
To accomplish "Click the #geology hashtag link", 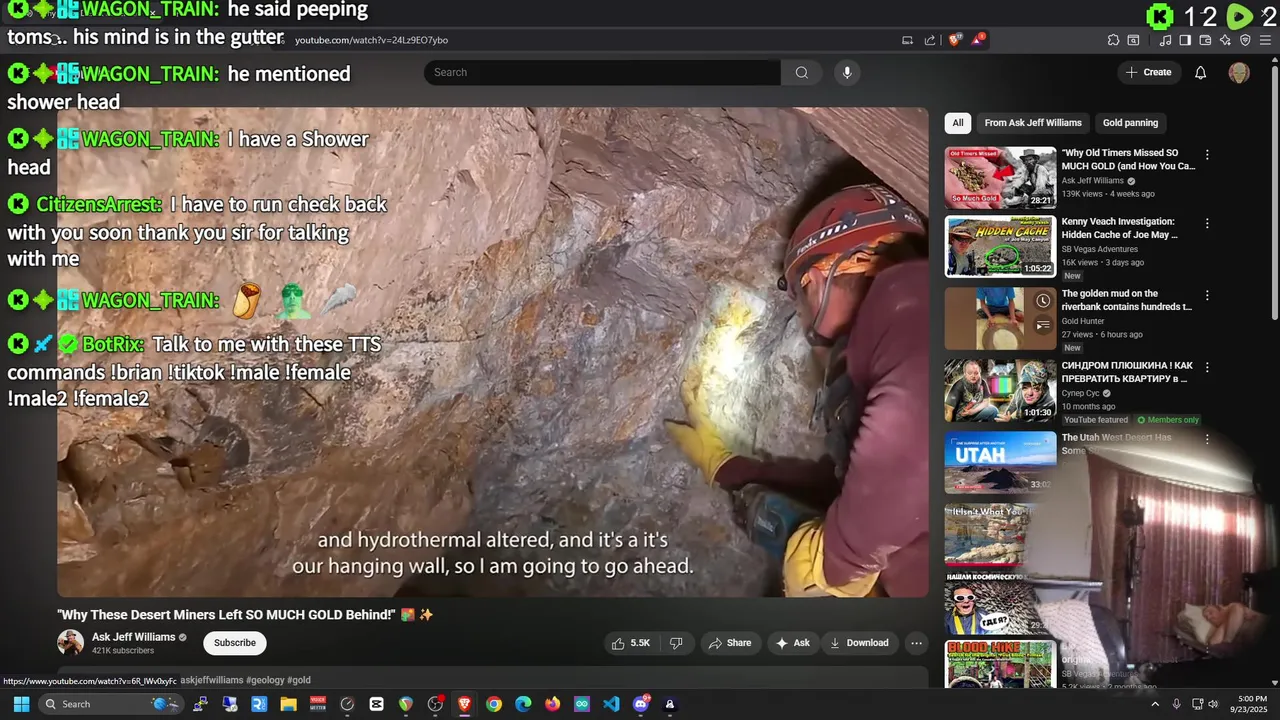I will click(x=265, y=680).
